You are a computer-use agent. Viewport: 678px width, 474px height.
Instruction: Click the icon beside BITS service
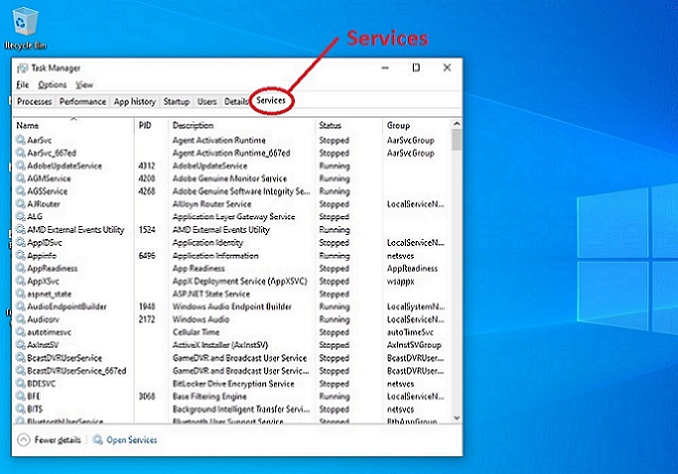20,409
